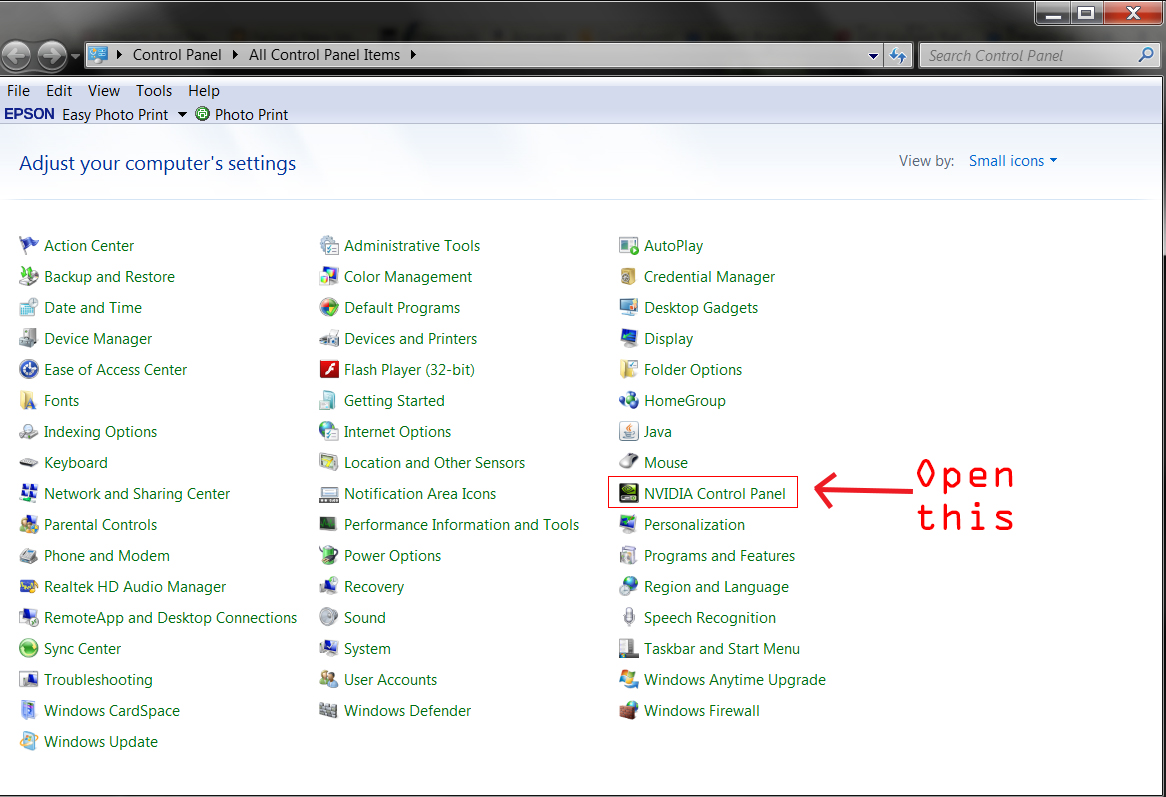The image size is (1166, 797).
Task: Open Programs and Features link
Action: pos(719,555)
